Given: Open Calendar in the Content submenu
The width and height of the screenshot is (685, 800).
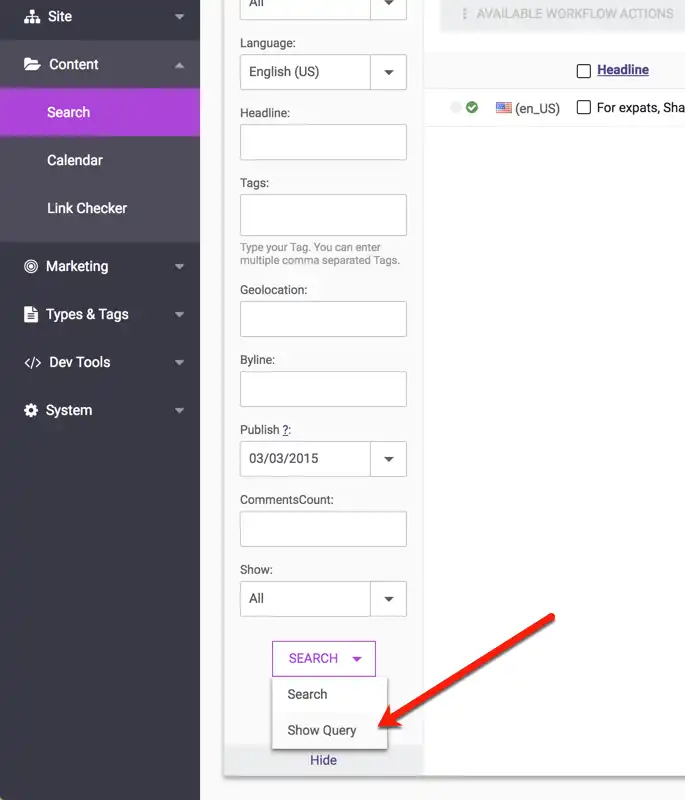Looking at the screenshot, I should click(75, 161).
